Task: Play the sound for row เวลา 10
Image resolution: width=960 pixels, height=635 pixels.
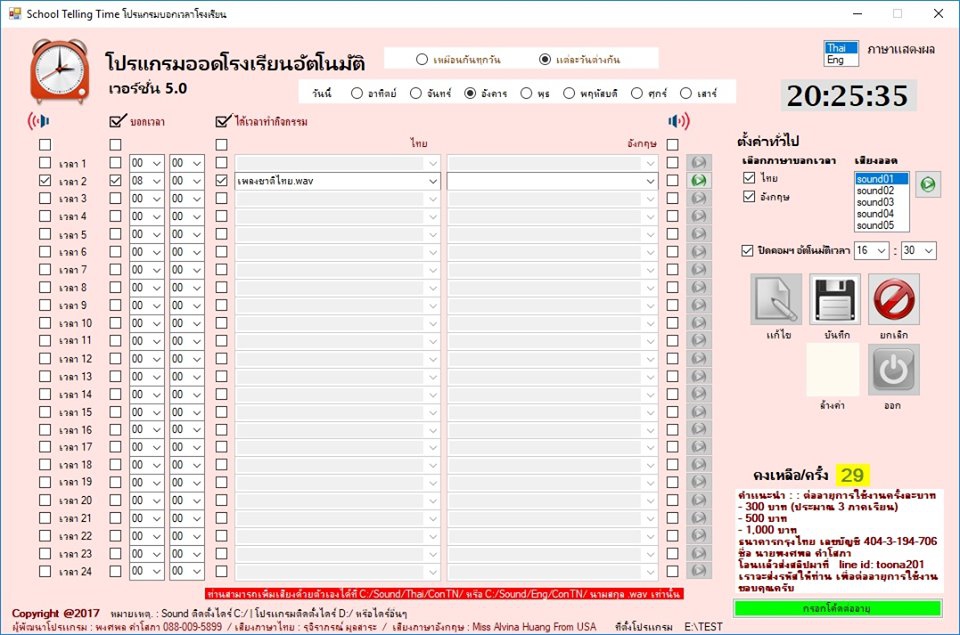Action: pyautogui.click(x=699, y=323)
